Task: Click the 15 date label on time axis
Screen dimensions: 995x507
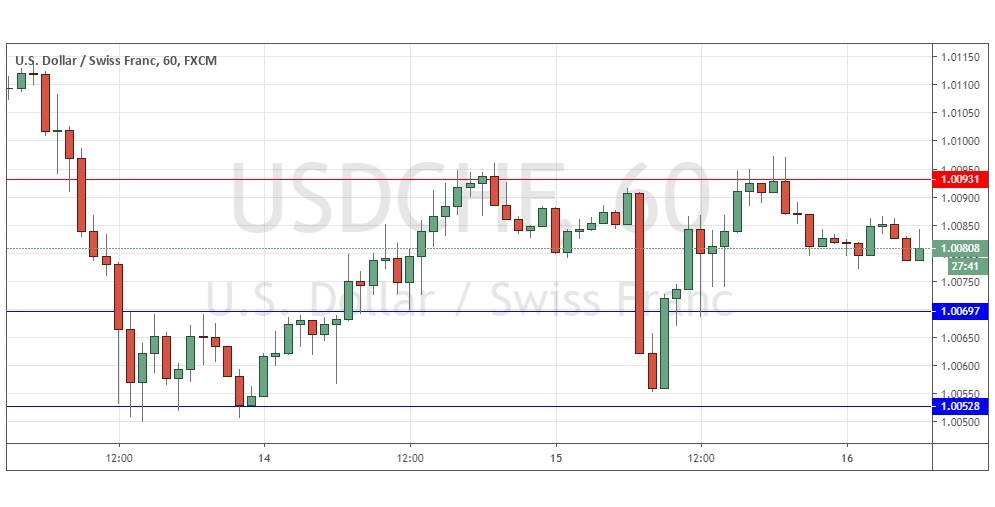Action: point(556,456)
